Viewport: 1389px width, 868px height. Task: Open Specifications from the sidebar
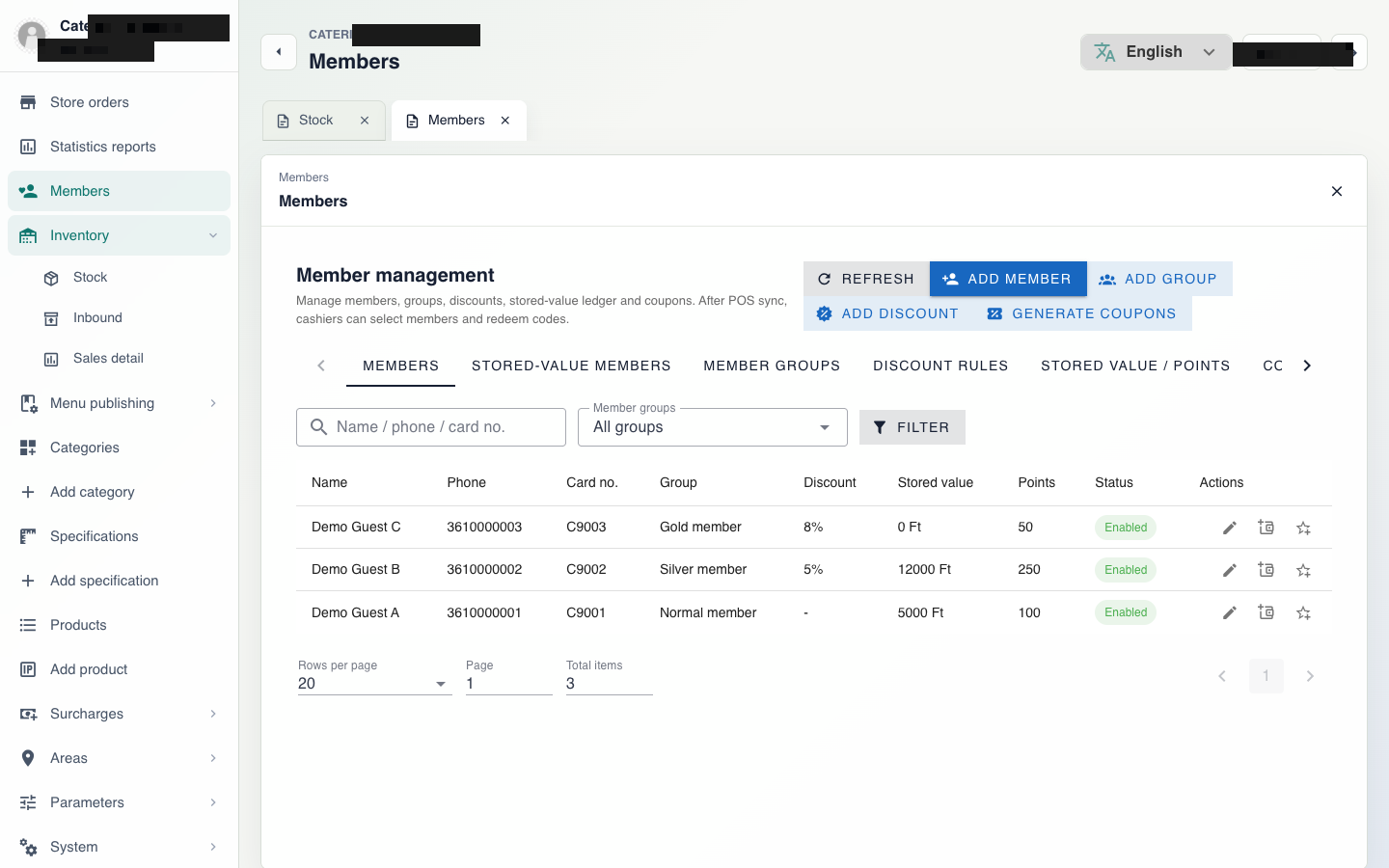click(119, 536)
